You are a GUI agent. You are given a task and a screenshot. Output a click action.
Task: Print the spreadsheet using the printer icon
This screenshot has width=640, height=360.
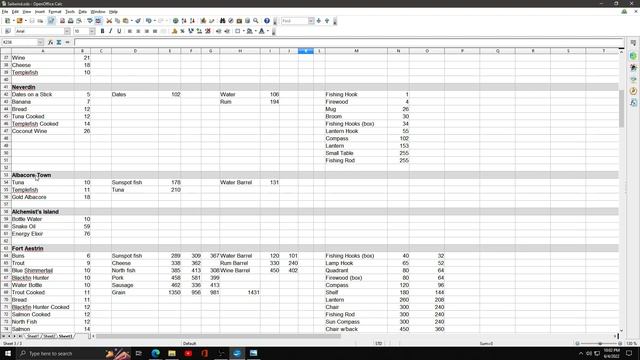click(x=70, y=21)
